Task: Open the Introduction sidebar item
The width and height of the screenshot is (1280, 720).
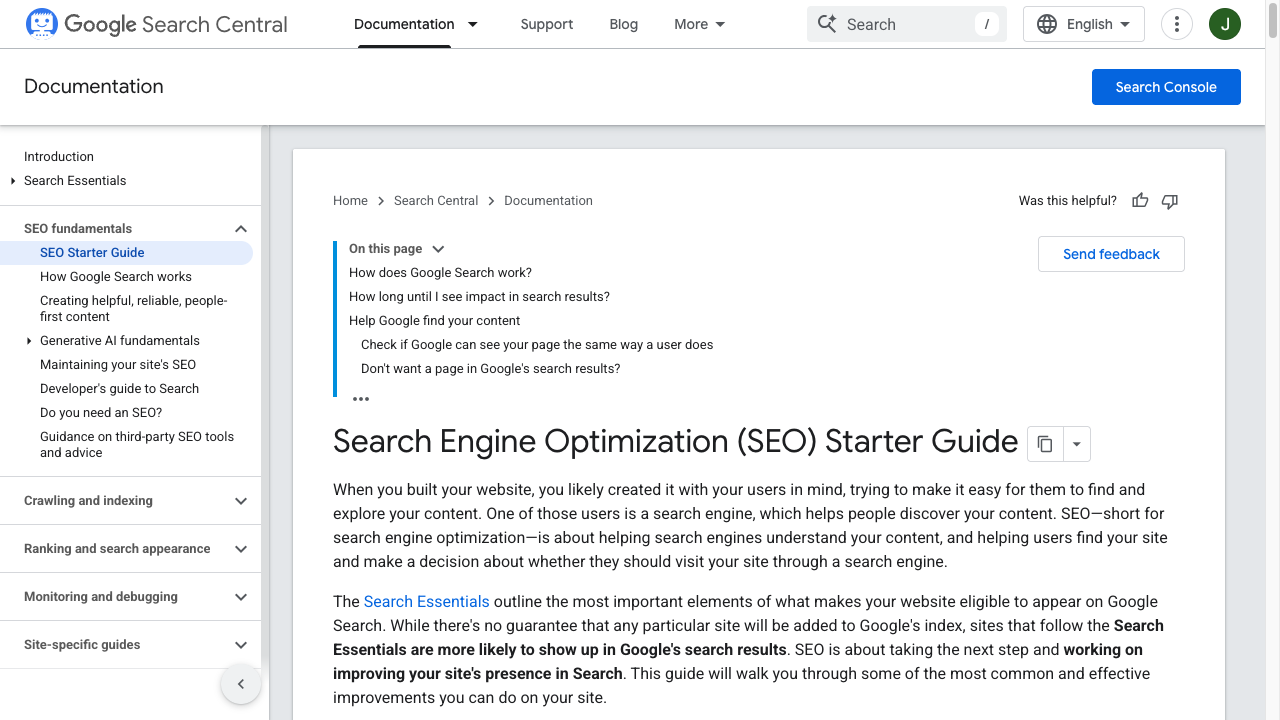Action: pyautogui.click(x=59, y=157)
